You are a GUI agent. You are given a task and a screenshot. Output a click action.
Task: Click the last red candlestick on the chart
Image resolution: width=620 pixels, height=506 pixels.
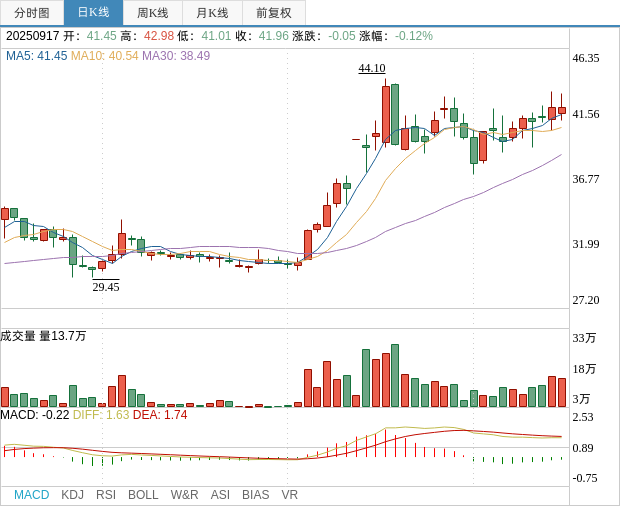coord(562,110)
